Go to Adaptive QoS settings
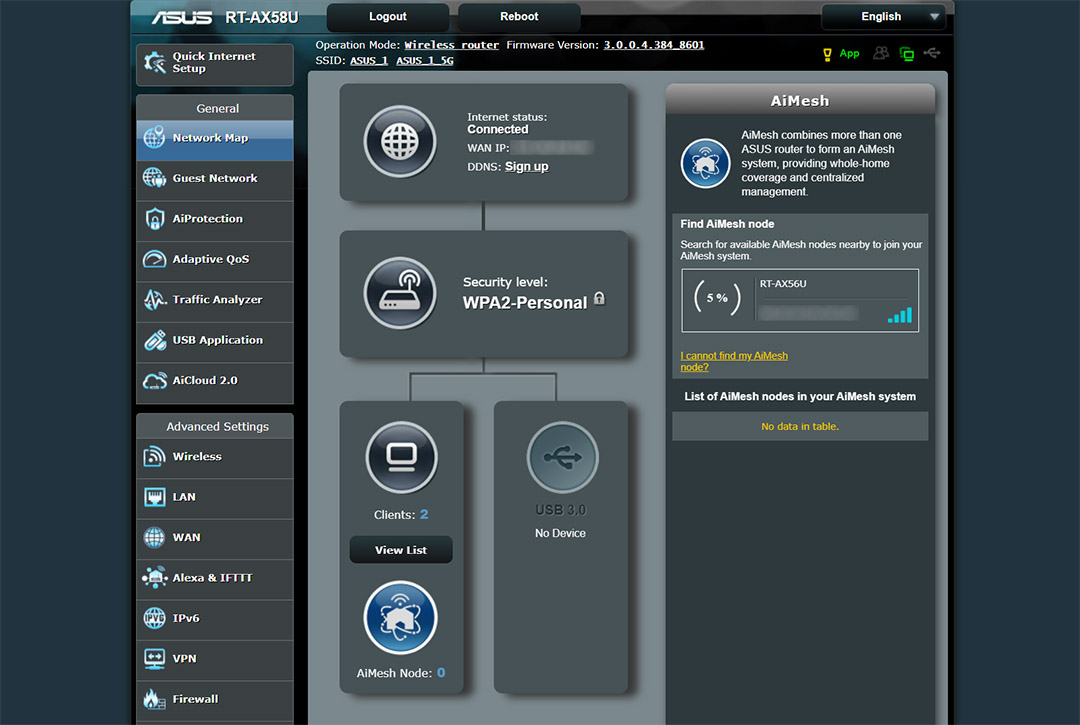 (214, 260)
